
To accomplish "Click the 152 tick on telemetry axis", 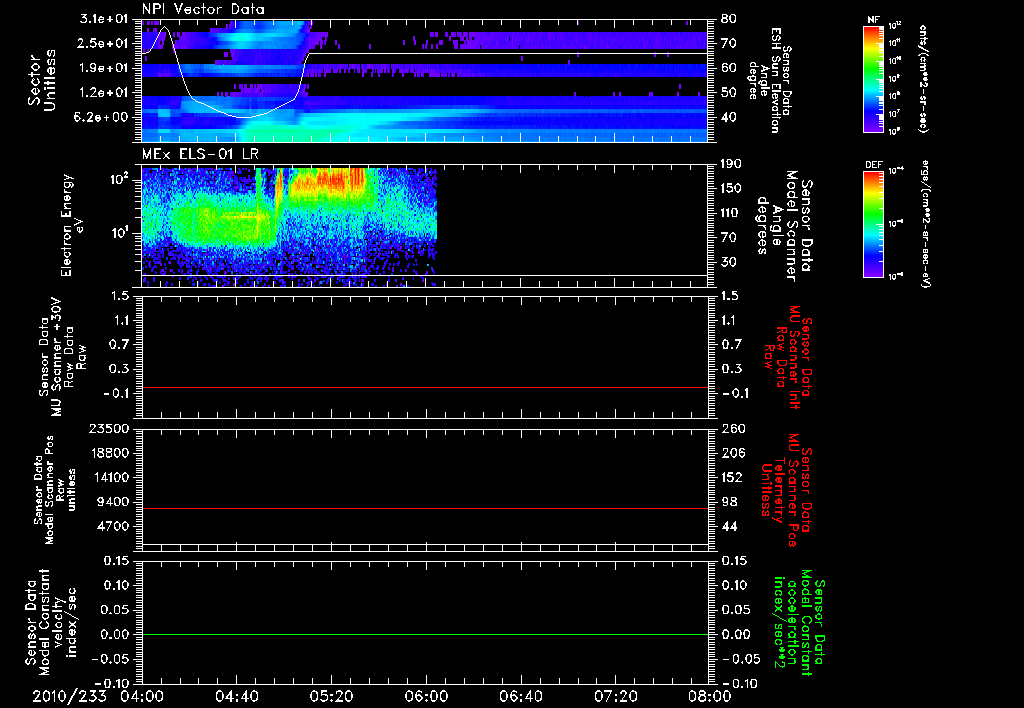I will tap(732, 477).
